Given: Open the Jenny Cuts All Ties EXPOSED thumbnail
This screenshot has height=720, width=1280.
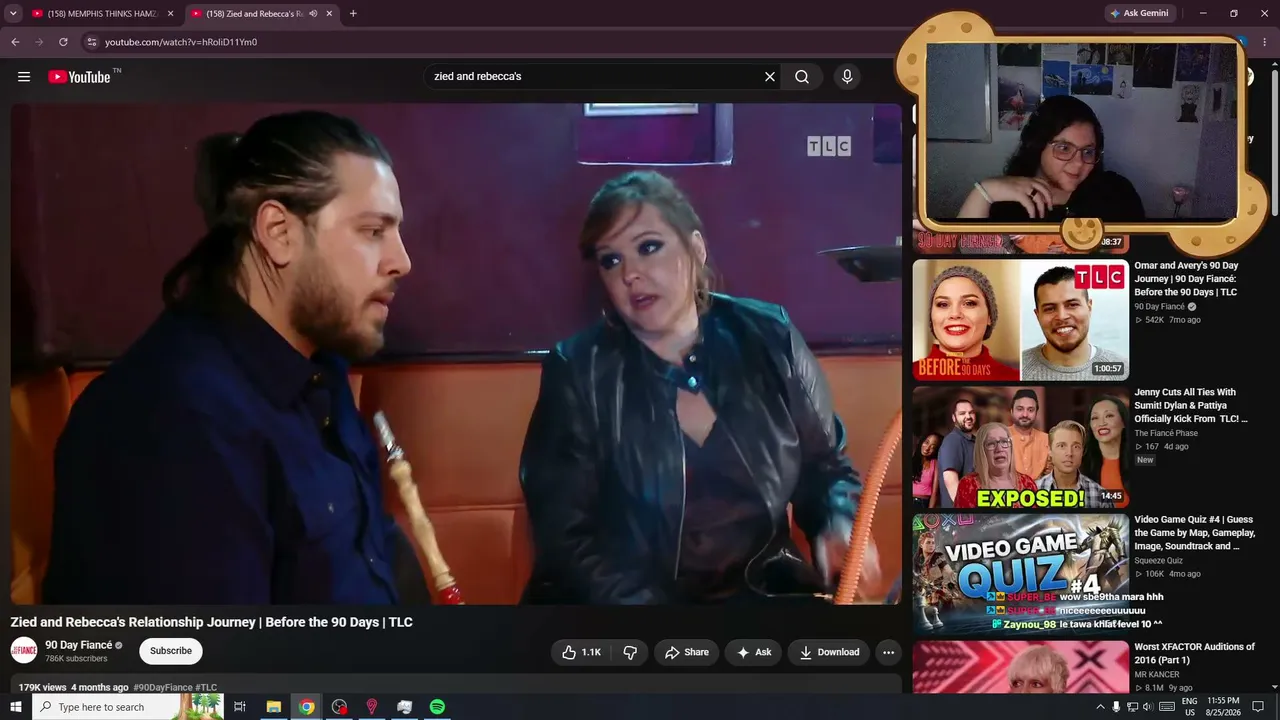Looking at the screenshot, I should [x=1020, y=447].
